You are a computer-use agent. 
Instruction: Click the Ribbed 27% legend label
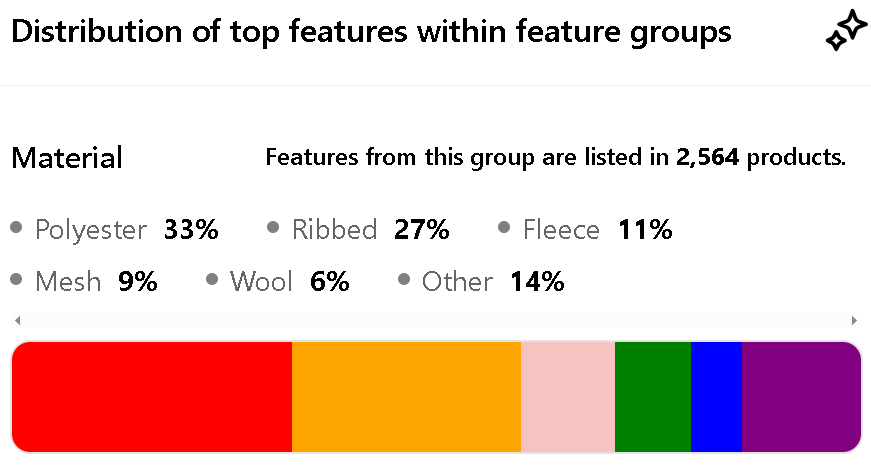coord(370,230)
